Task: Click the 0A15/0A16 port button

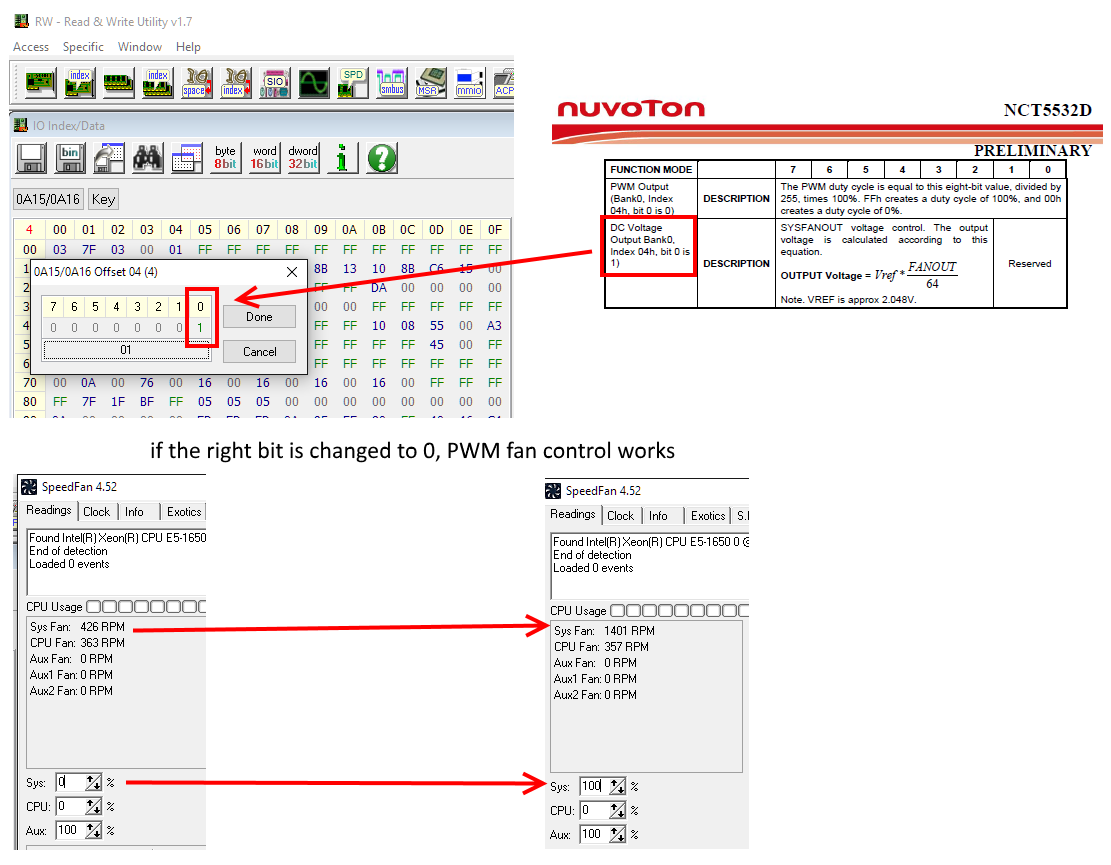Action: [48, 199]
